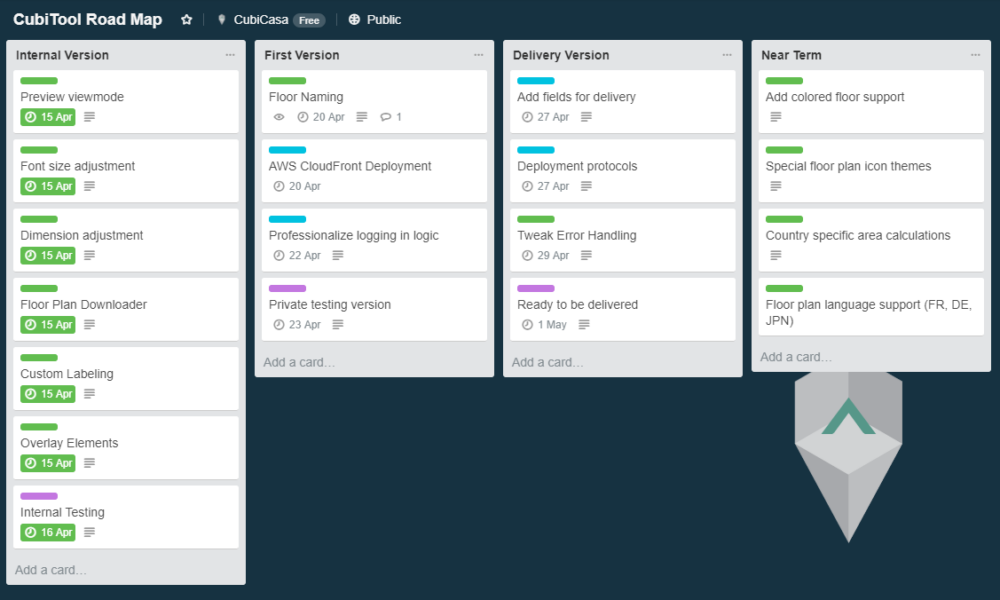Image resolution: width=1000 pixels, height=600 pixels.
Task: Click the CubiTool Road Map board title
Action: (87, 20)
